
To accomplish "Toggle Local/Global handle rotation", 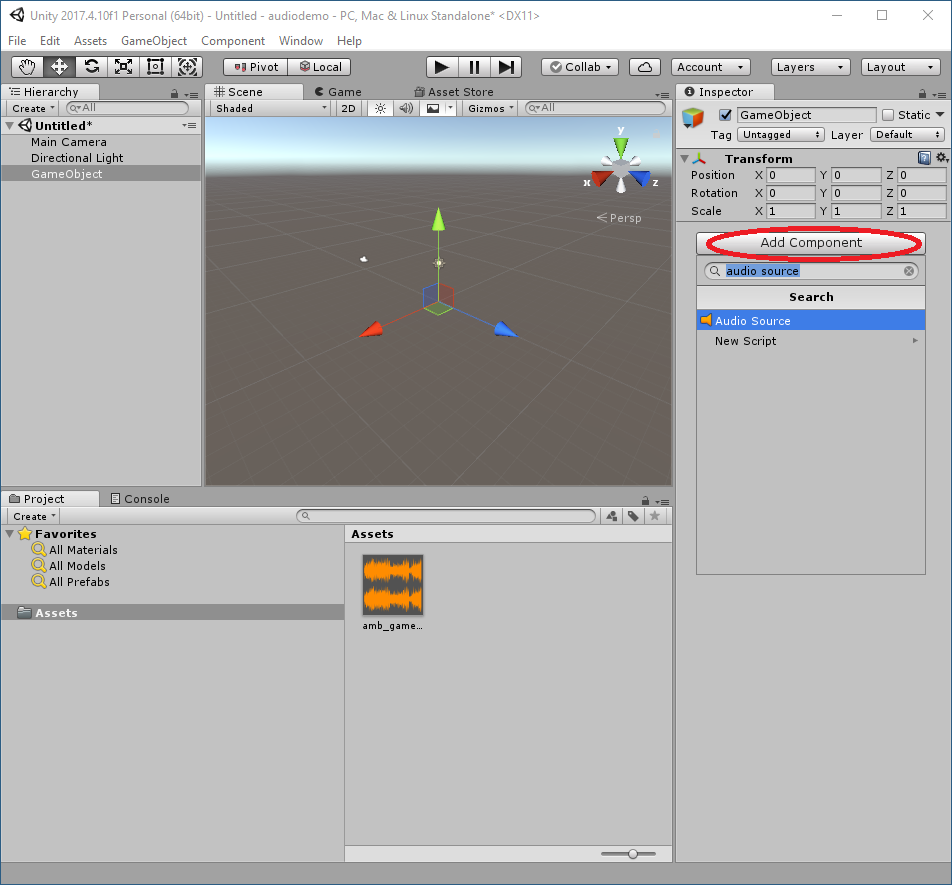I will 320,67.
